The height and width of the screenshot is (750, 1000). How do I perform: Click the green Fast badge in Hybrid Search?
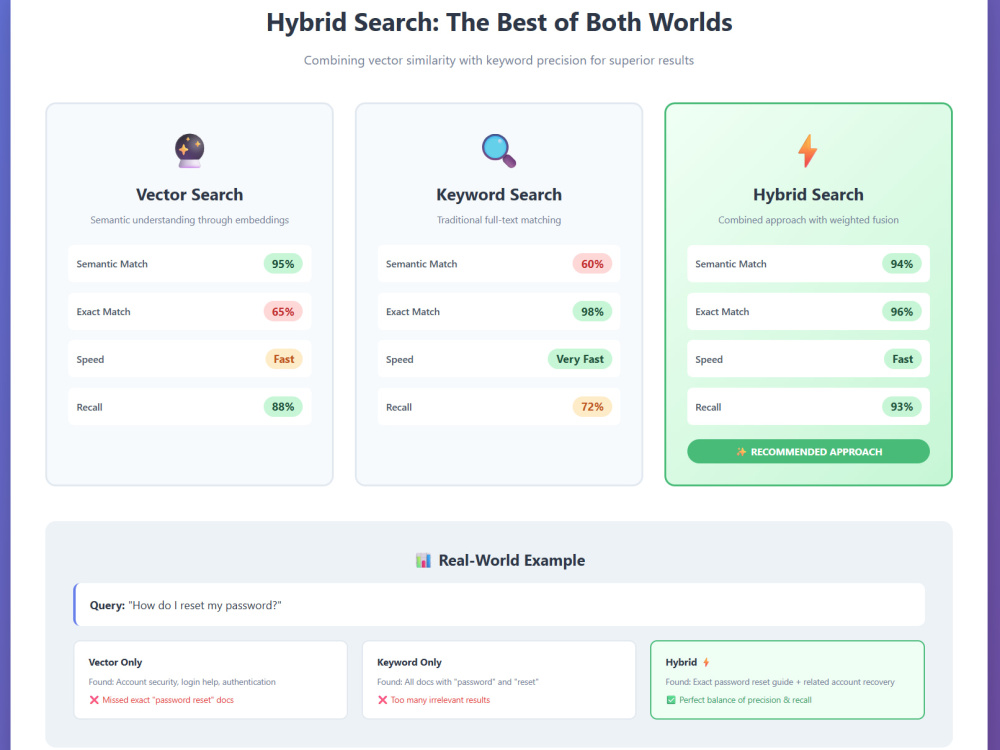click(902, 359)
